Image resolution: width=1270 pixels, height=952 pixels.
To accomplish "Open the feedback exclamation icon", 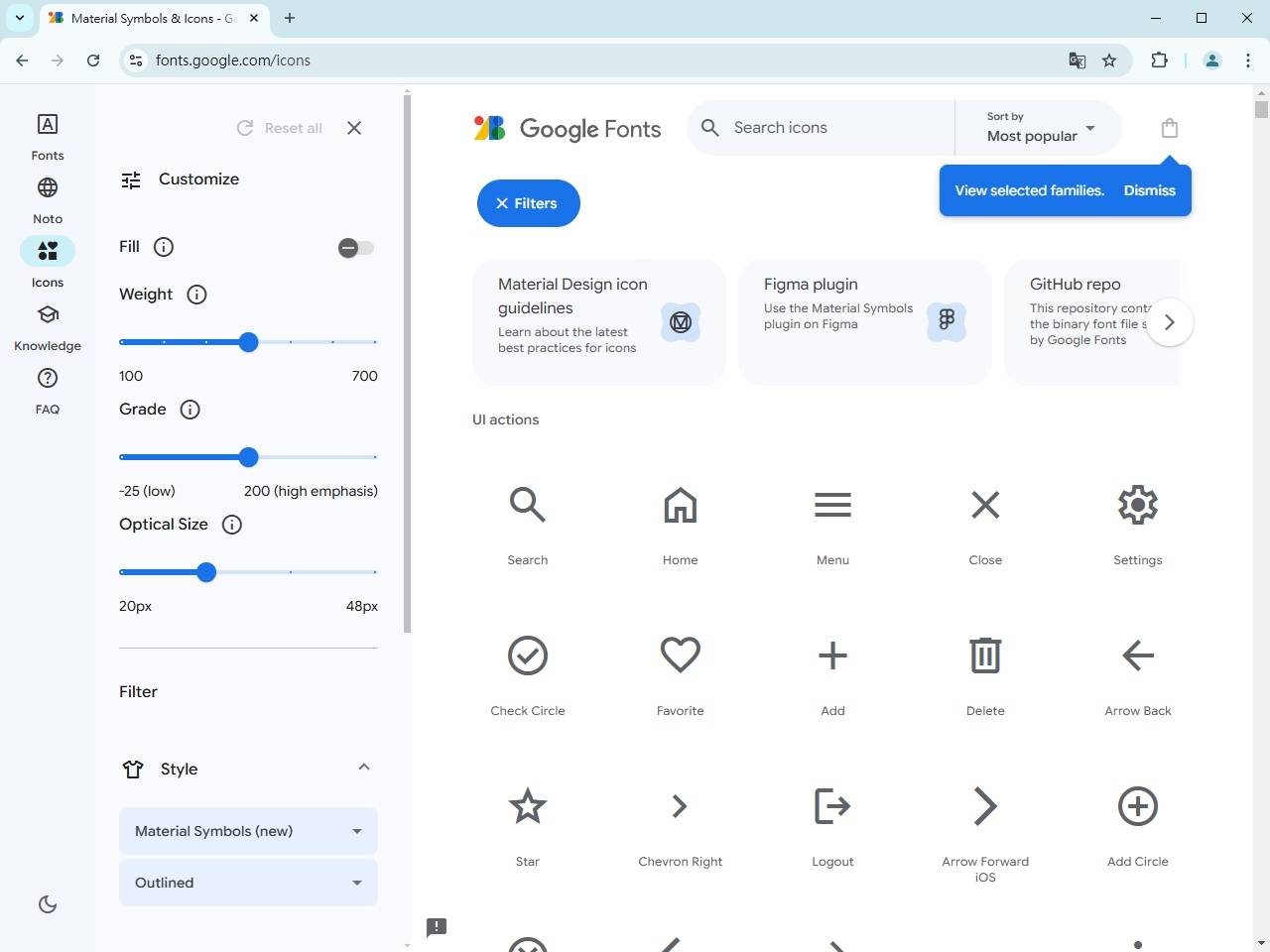I will 437,927.
